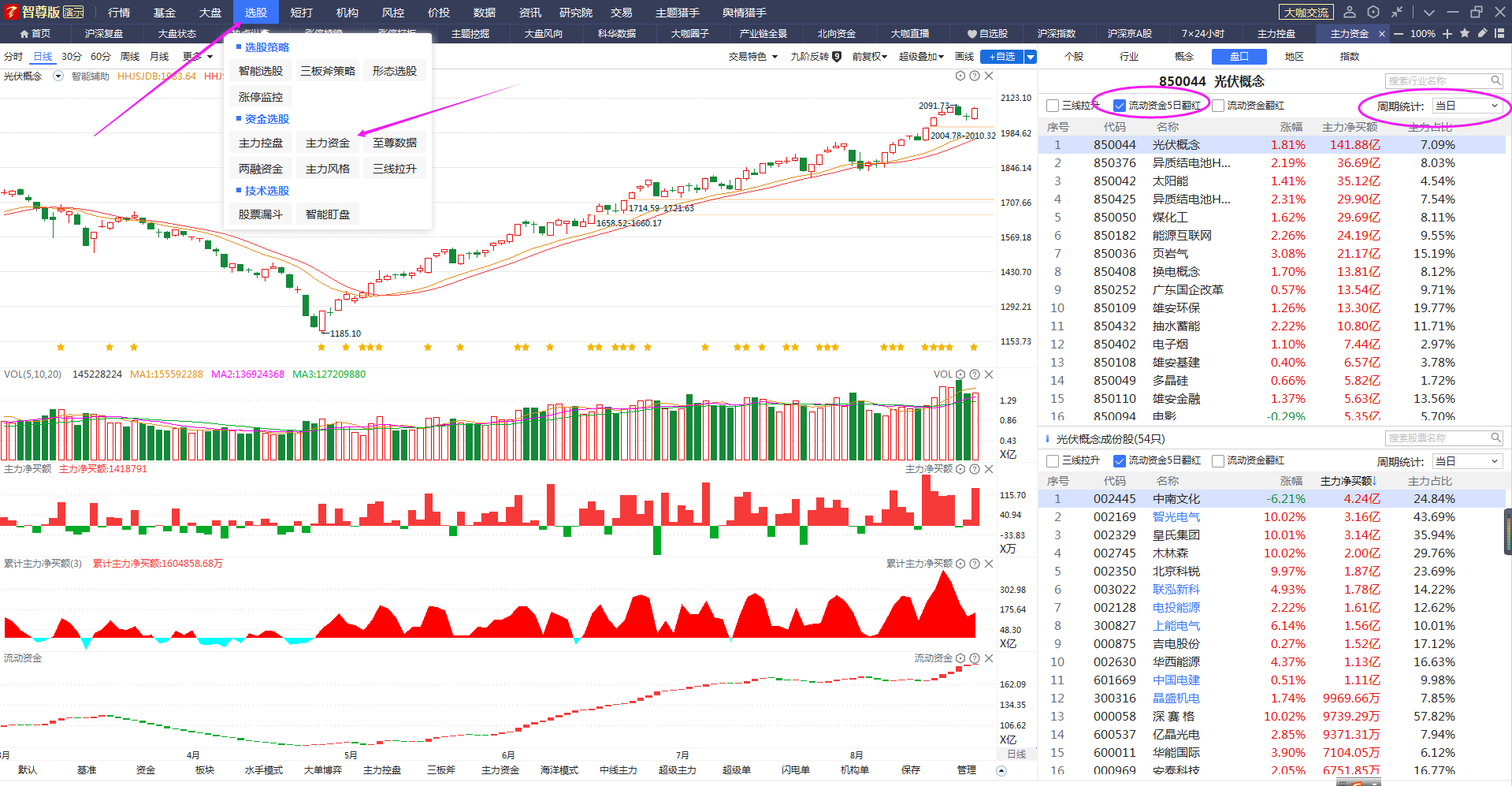This screenshot has height=786, width=1512.
Task: Click the layout panel icon in tab bar
Action: point(1499,33)
